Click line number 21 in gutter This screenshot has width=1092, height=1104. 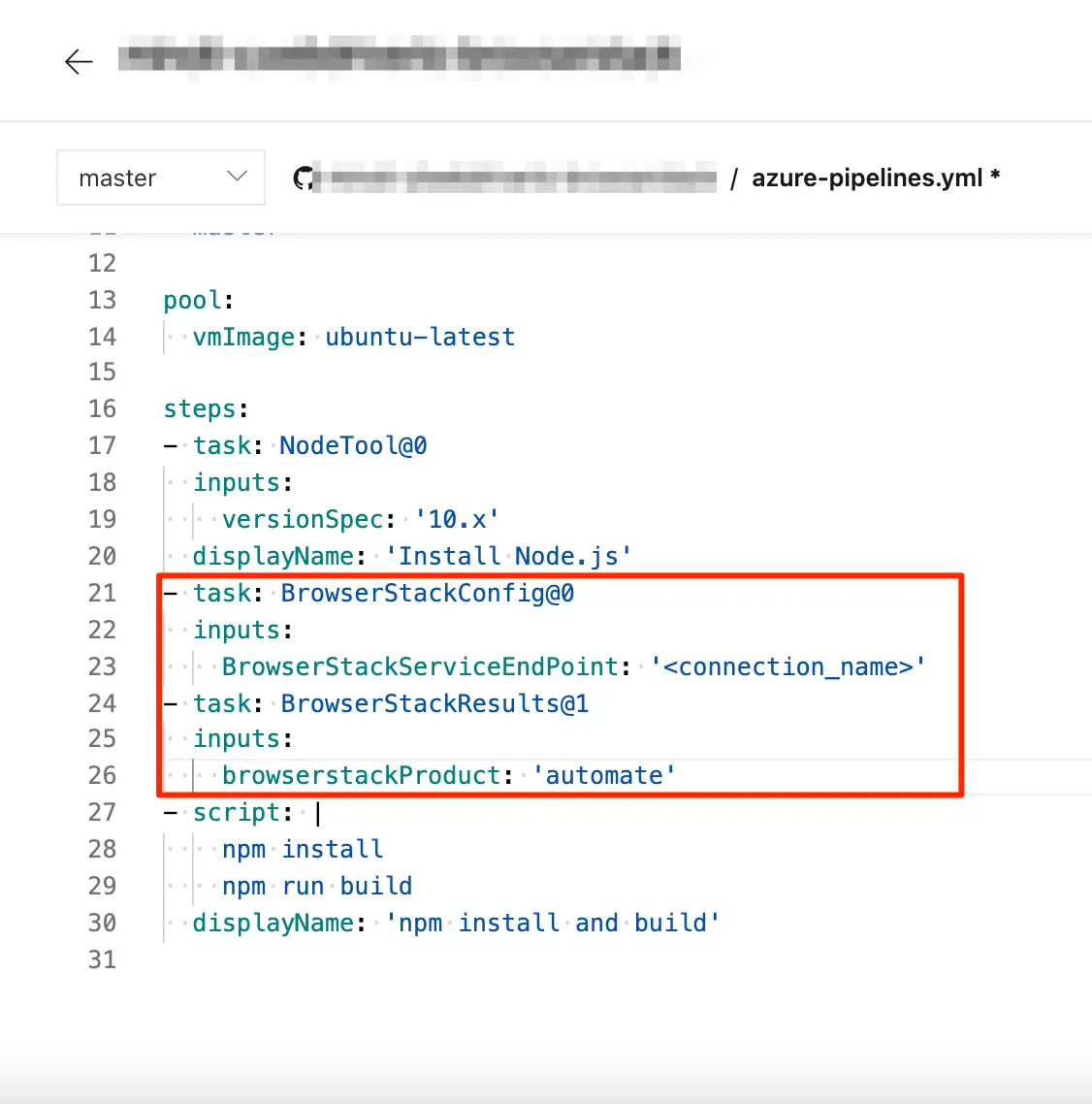click(102, 593)
